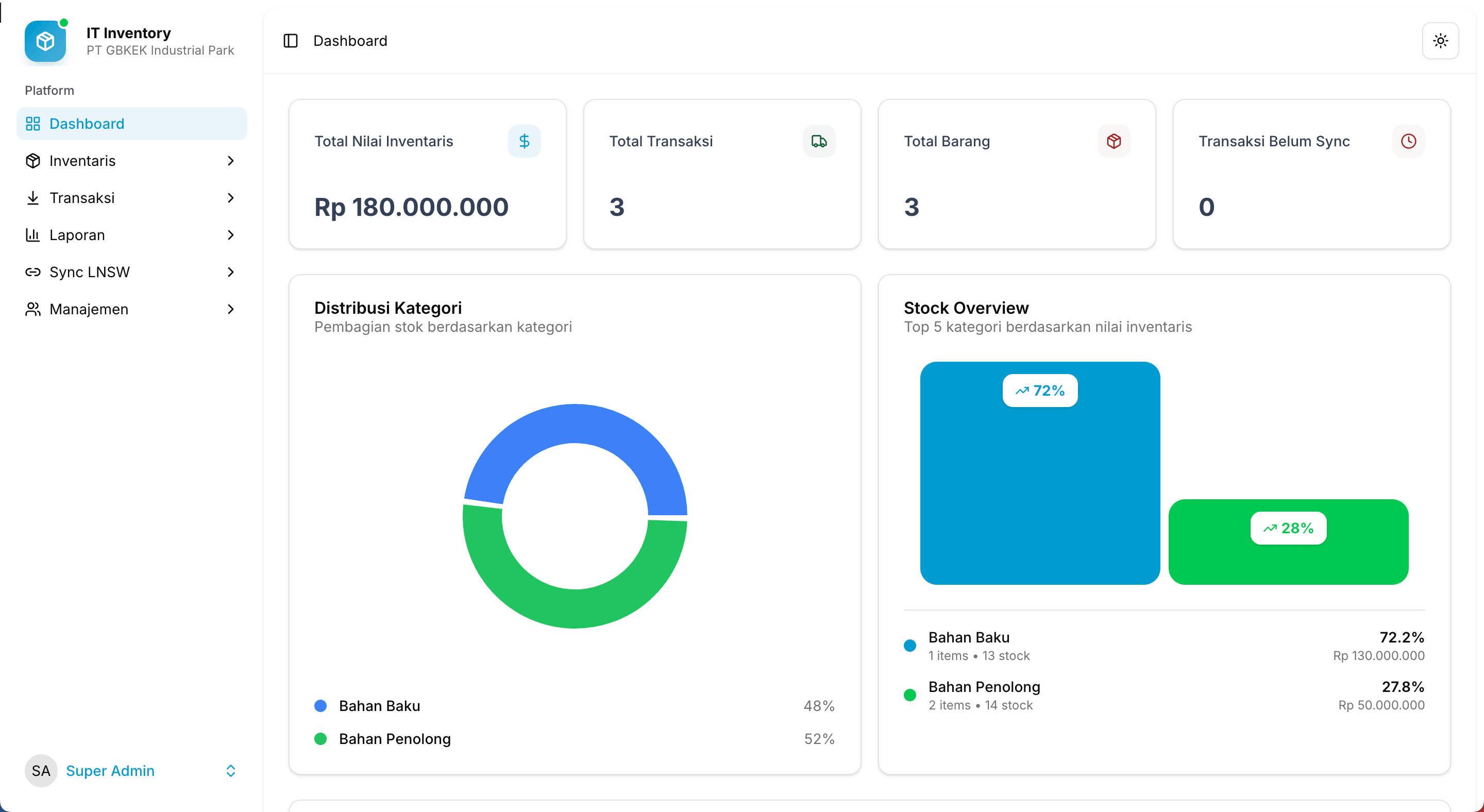Expand the Transaksi chevron
Viewport: 1484px width, 812px height.
[230, 197]
